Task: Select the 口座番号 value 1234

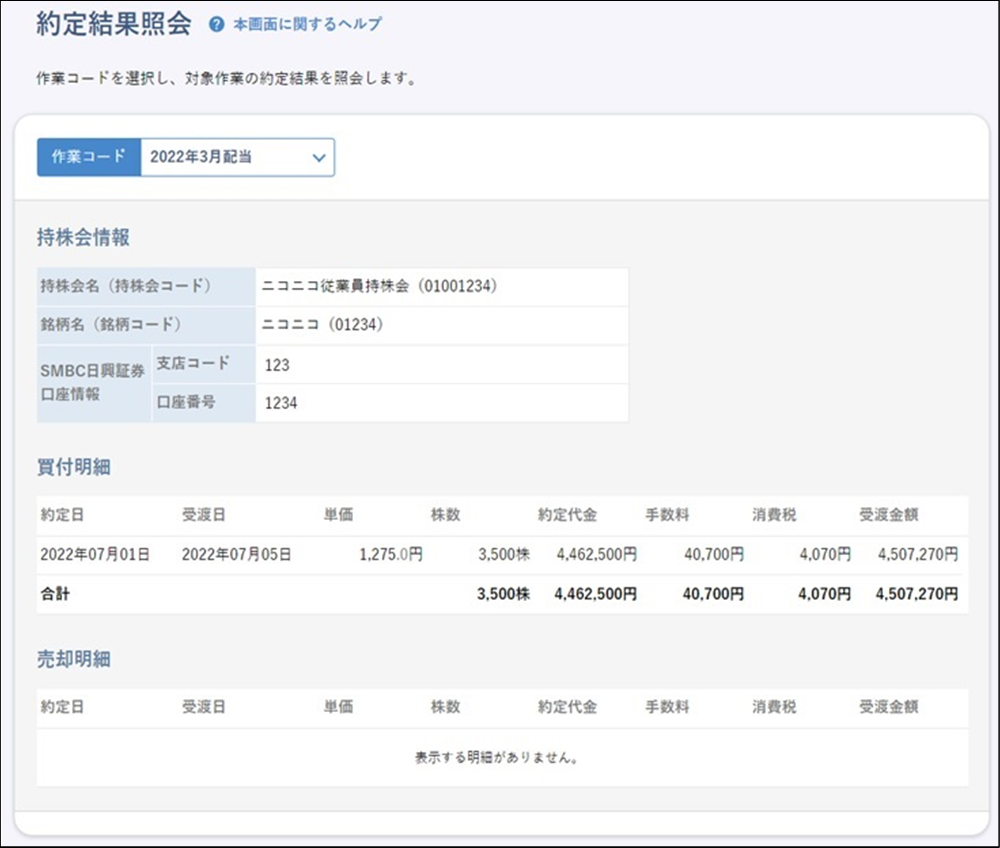Action: pos(281,403)
